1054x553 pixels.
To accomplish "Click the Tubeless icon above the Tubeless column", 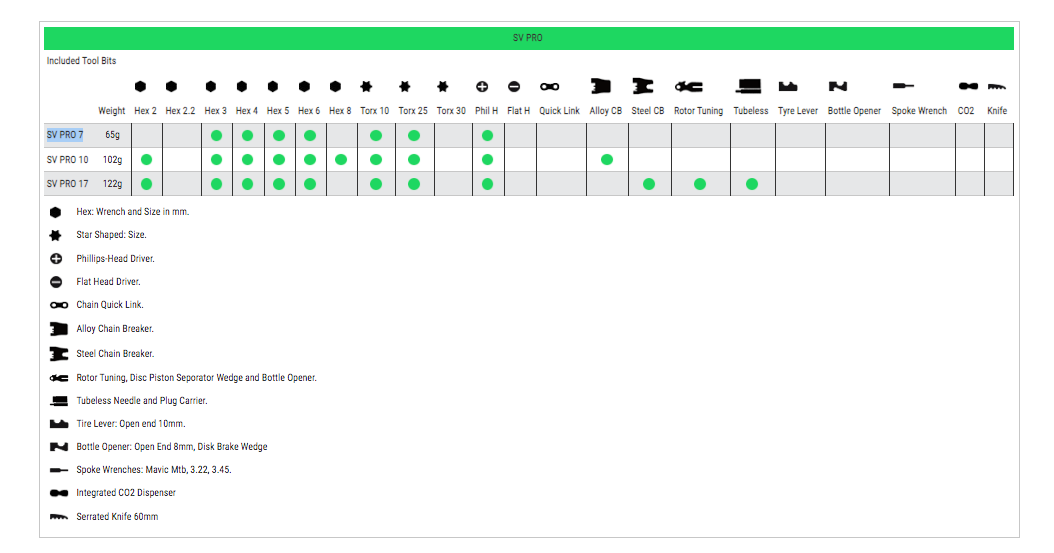I will (x=749, y=87).
